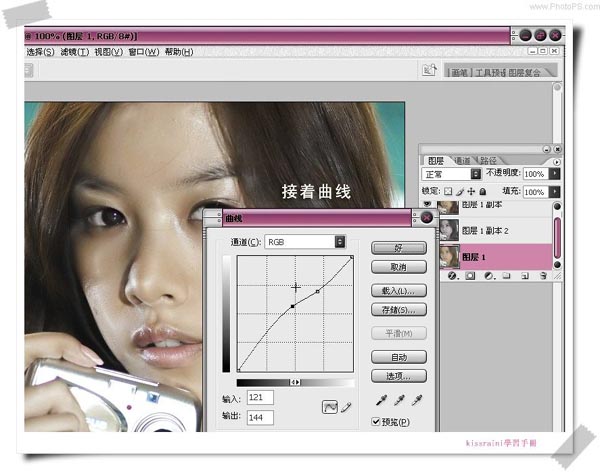Toggle the lock transparent pixels box
This screenshot has height=474, width=600.
[x=448, y=191]
